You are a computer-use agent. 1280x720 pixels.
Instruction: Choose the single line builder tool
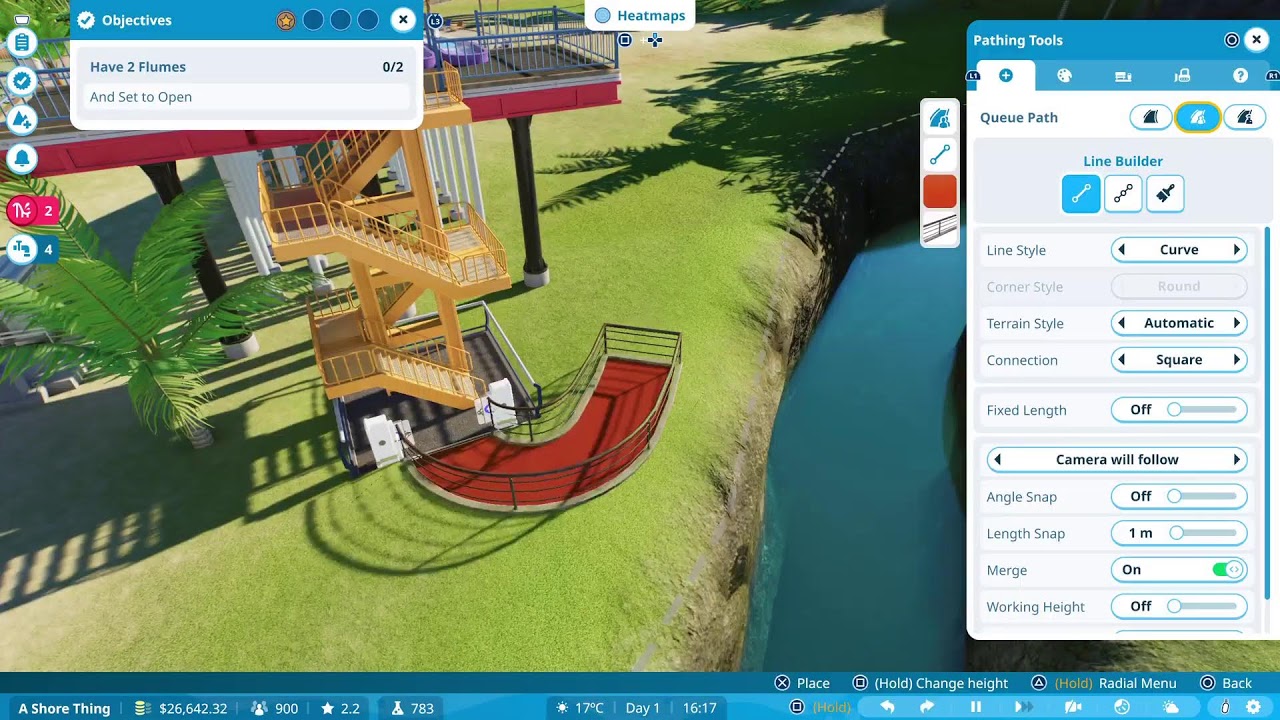pos(1081,194)
